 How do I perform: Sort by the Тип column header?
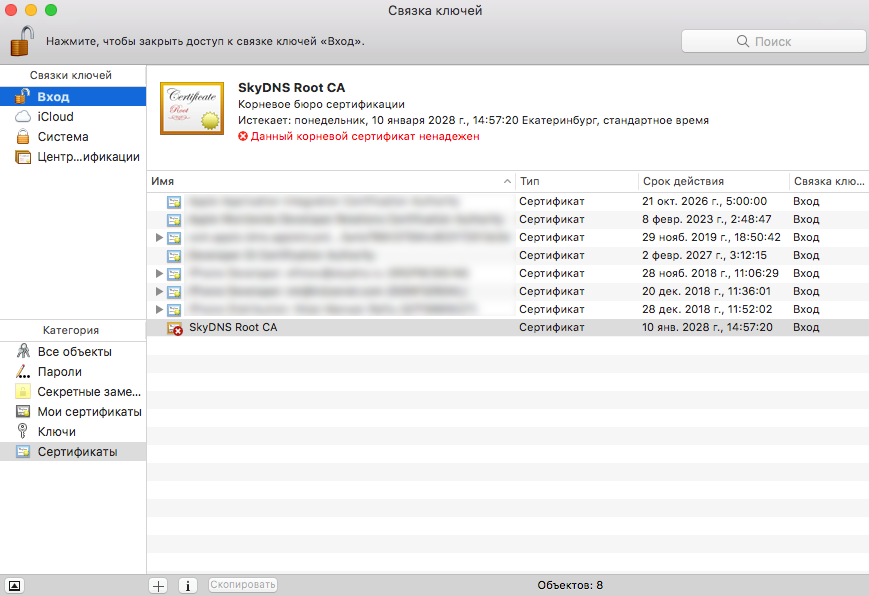click(576, 181)
